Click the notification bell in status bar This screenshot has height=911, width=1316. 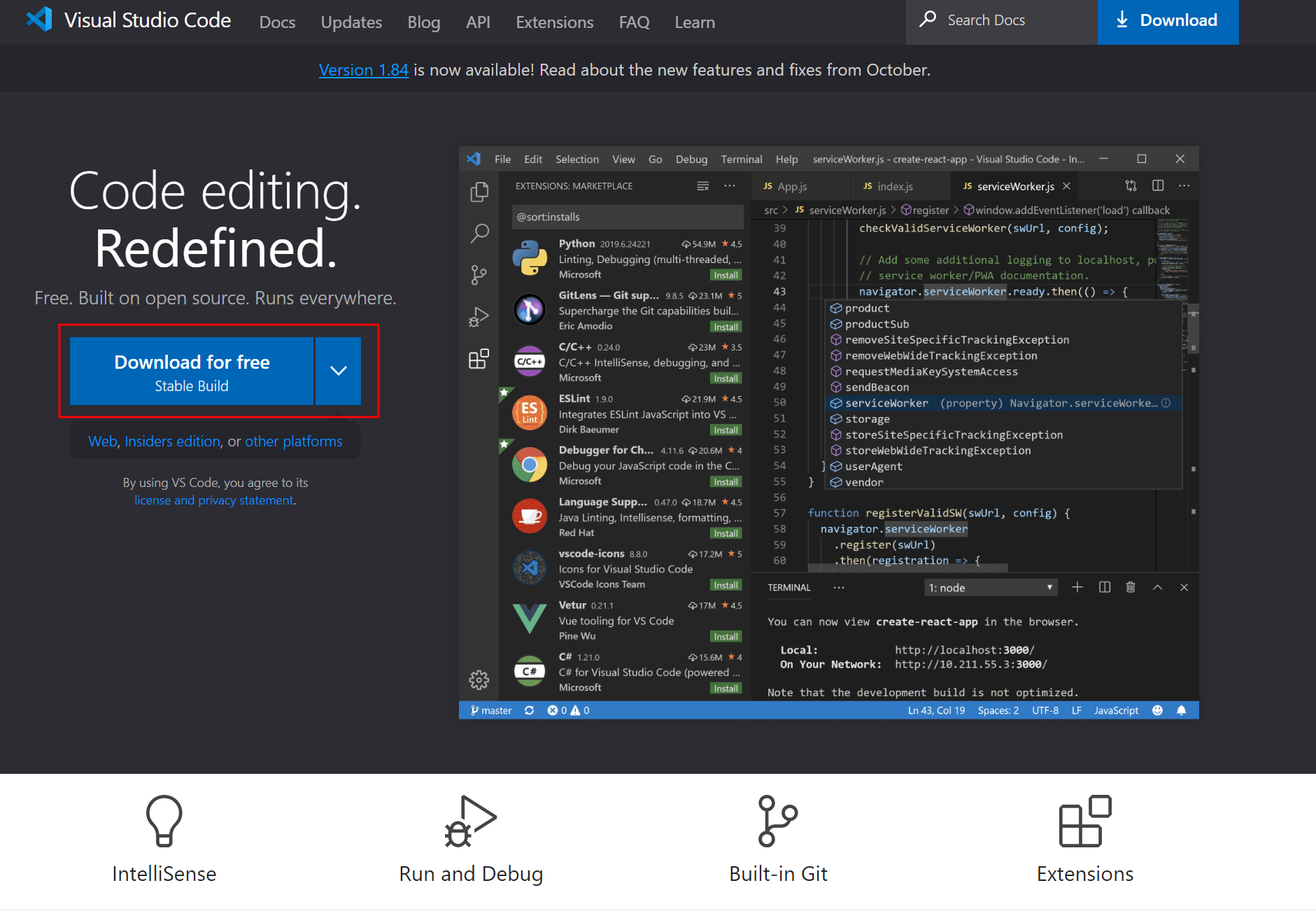click(1182, 710)
